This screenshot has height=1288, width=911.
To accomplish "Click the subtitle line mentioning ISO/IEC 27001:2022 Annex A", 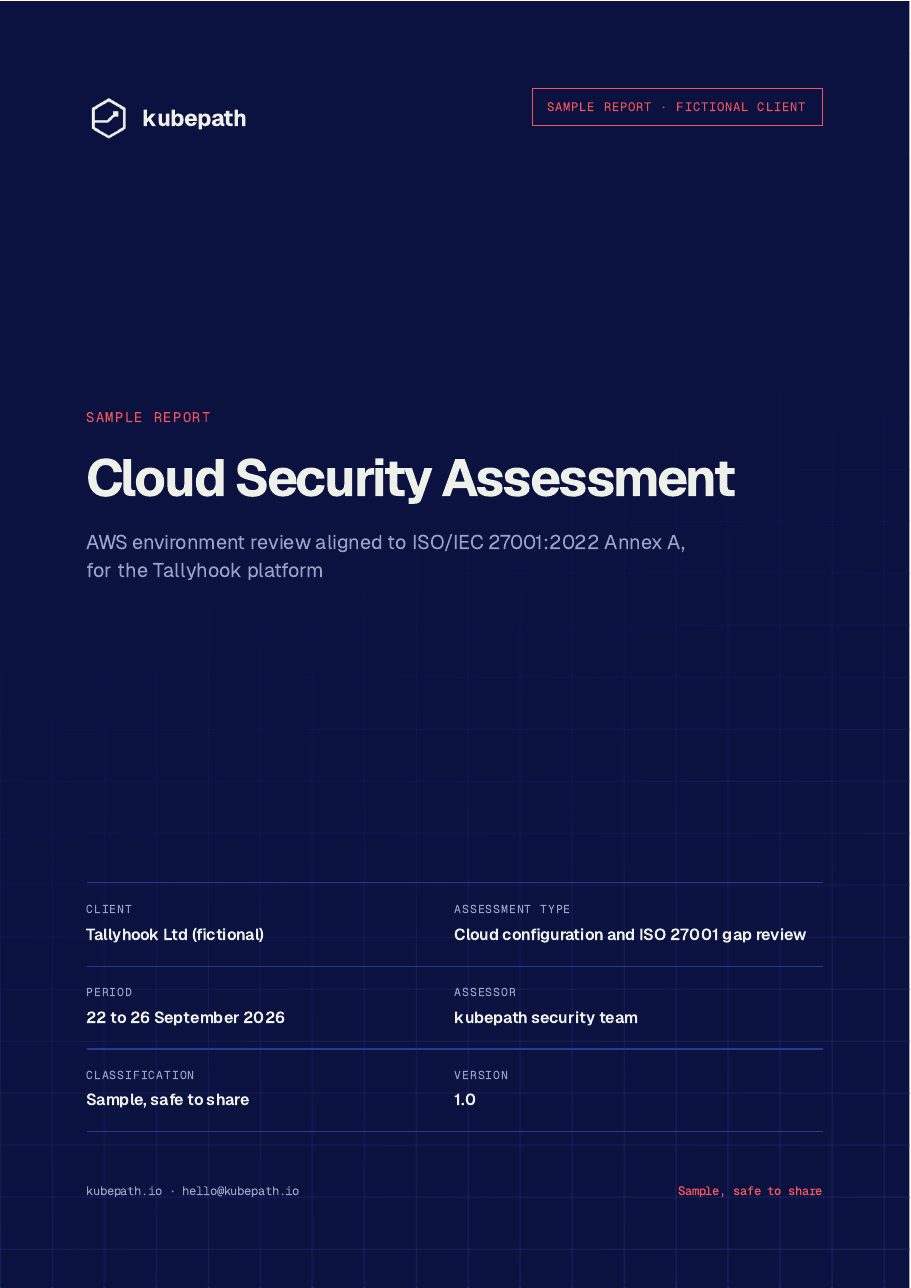I will [x=386, y=543].
